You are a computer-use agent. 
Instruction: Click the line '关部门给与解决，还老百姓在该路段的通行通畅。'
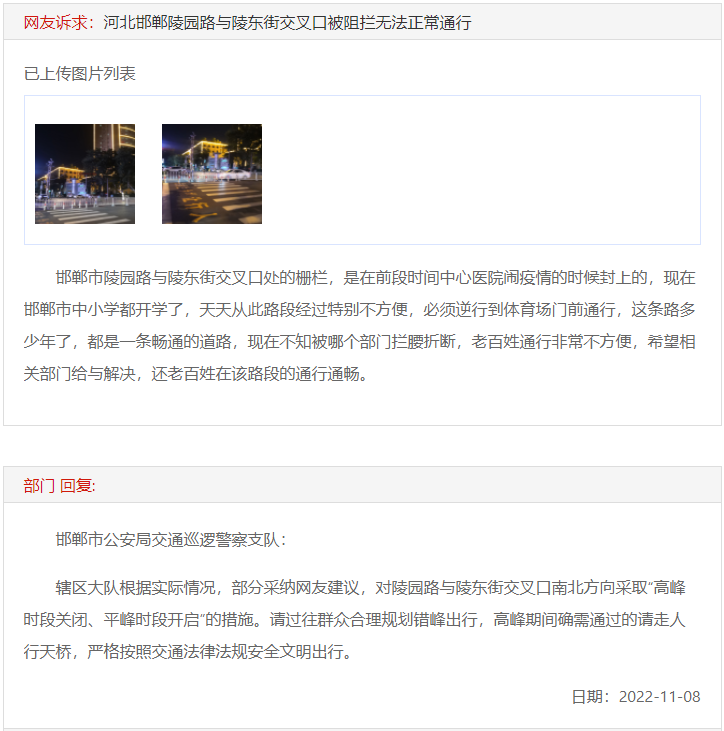pos(196,374)
